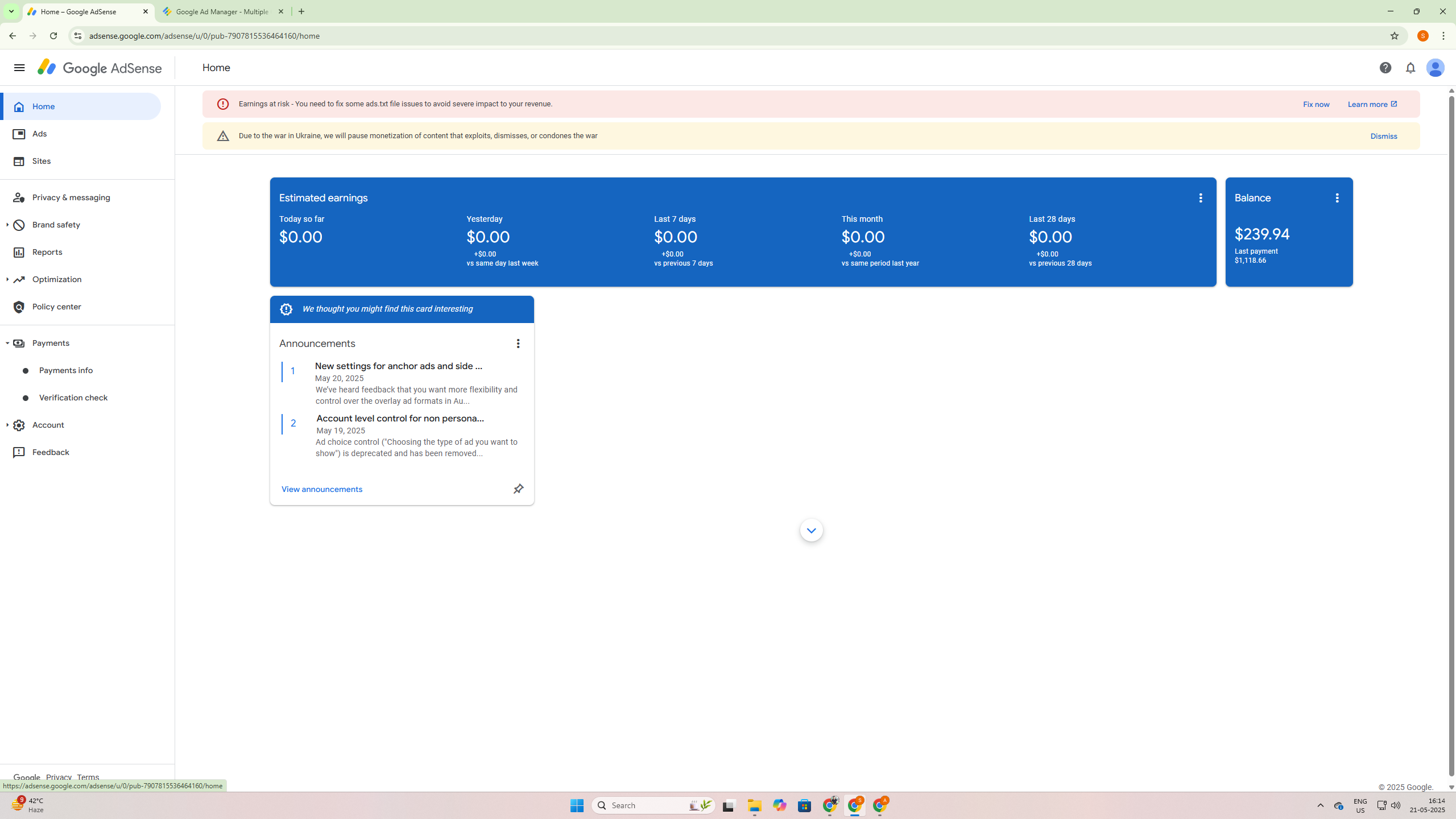Select Home in the sidebar
This screenshot has height=819, width=1456.
(80, 106)
